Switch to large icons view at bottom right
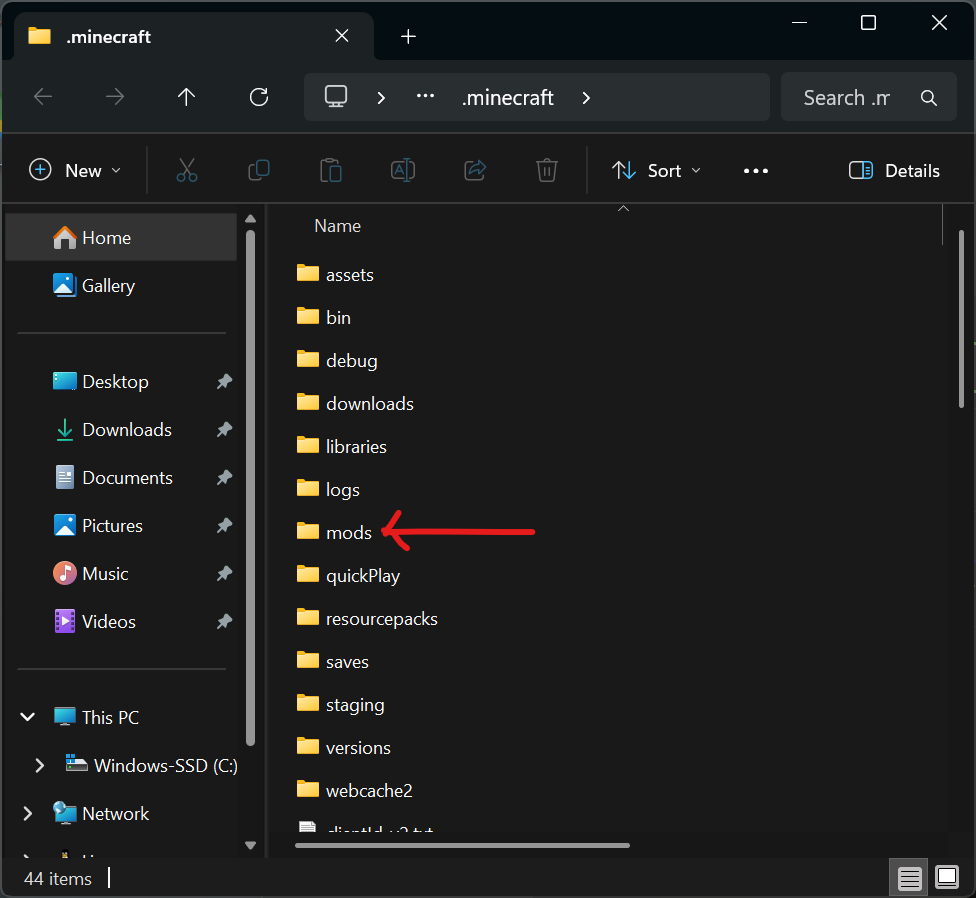976x898 pixels. [x=946, y=877]
